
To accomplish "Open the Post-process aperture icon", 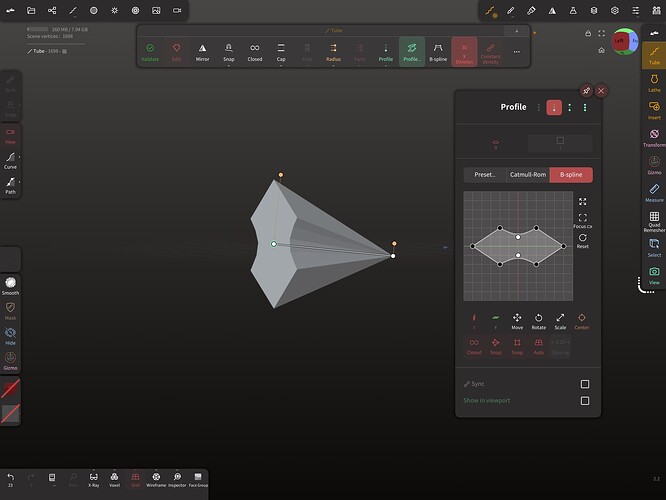I will click(135, 11).
